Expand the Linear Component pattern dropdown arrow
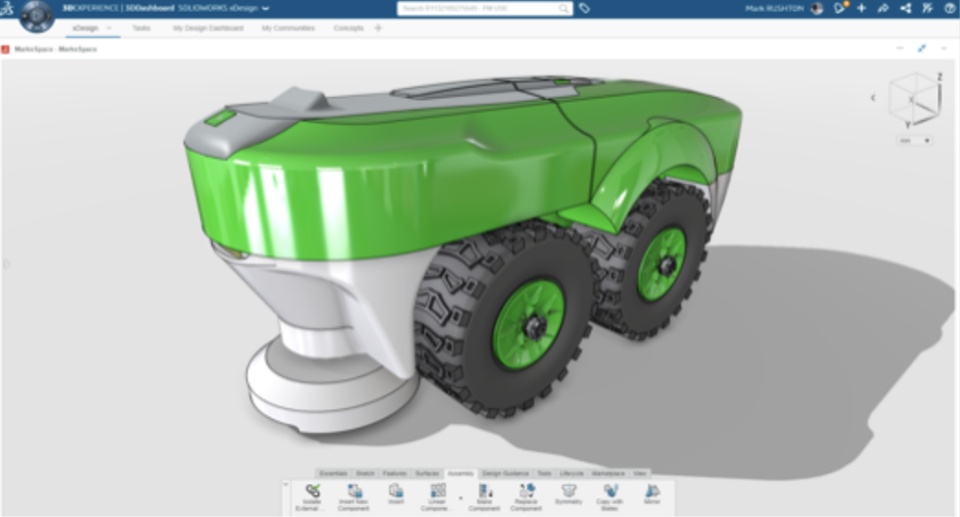Viewport: 960px width, 517px height. pyautogui.click(x=460, y=498)
